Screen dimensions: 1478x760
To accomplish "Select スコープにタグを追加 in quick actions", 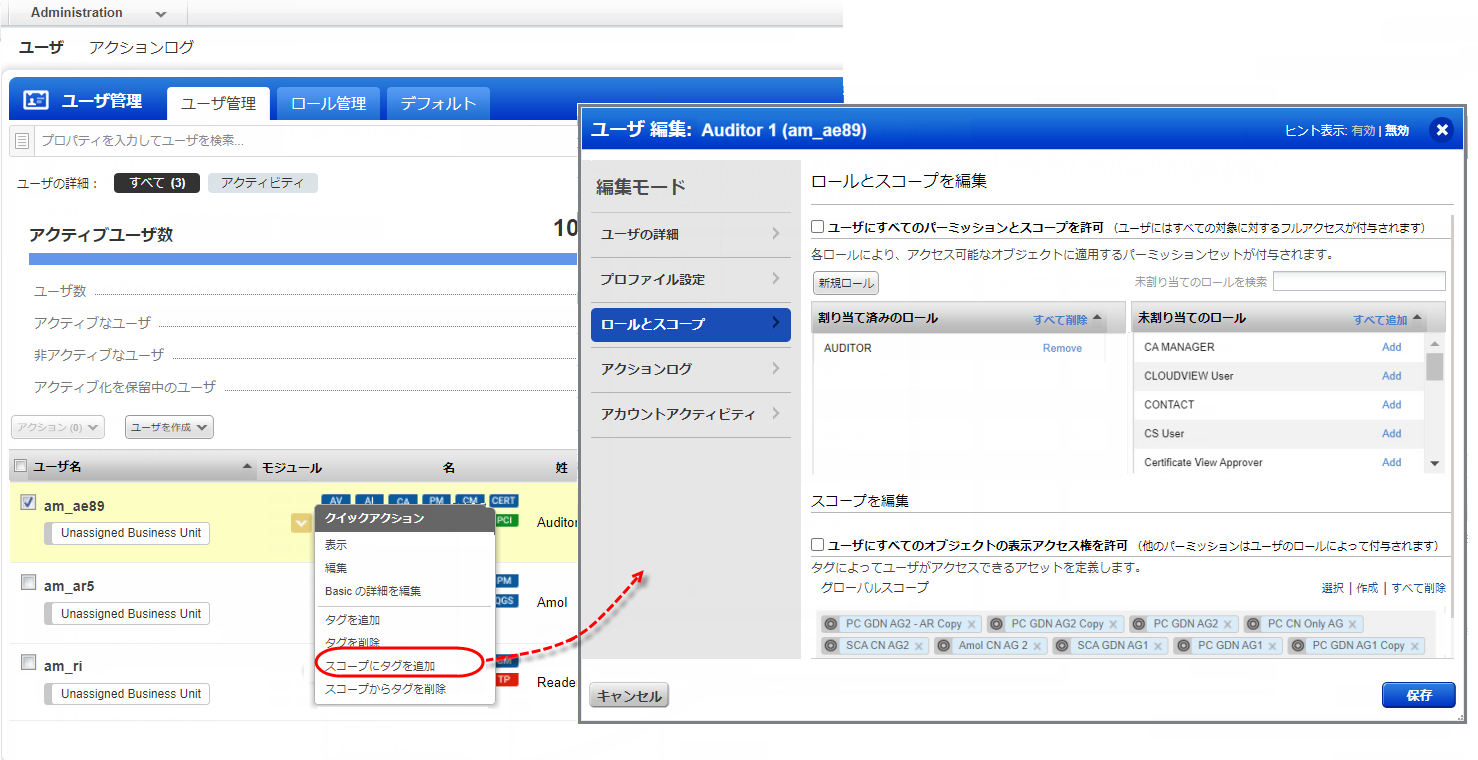I will [x=379, y=665].
